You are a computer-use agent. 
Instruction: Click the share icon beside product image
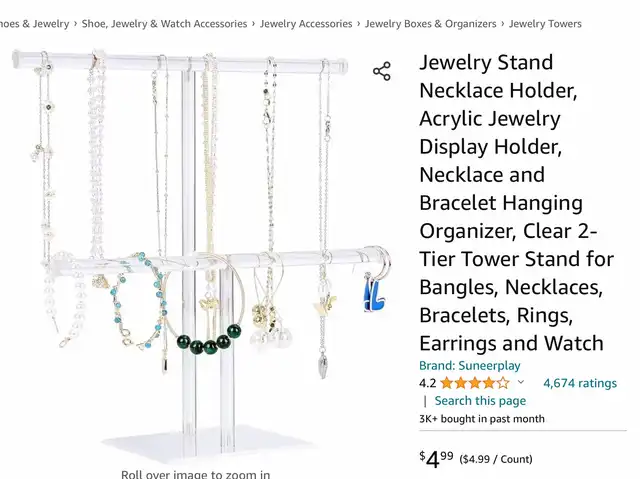coord(382,71)
